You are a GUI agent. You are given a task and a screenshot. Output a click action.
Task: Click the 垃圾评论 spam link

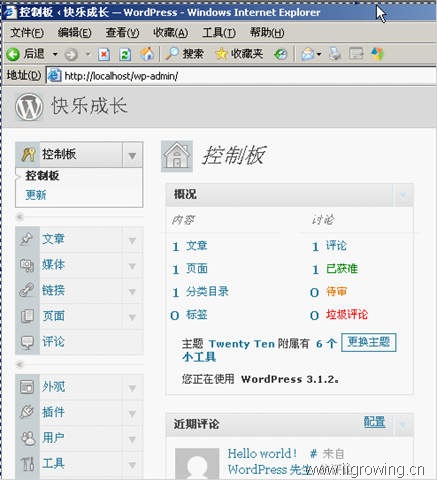[x=347, y=314]
